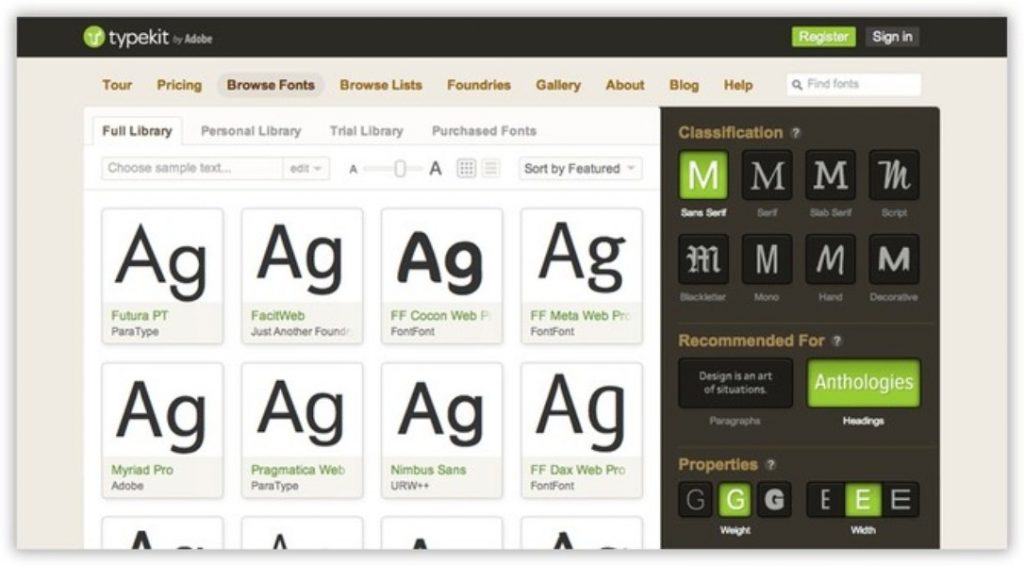The height and width of the screenshot is (566, 1024).
Task: Toggle regular width E filter
Action: (863, 500)
